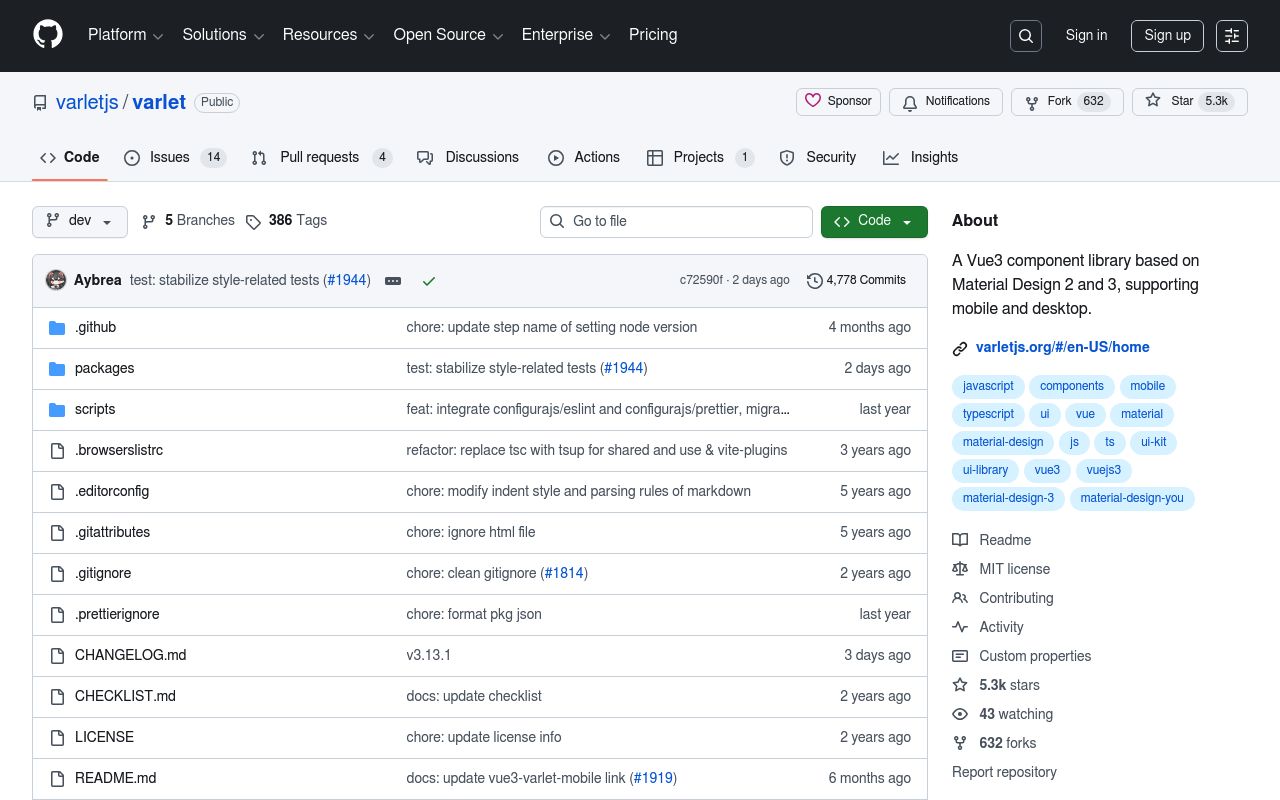
Task: Click Aybrea's avatar thumbnail
Action: [x=56, y=280]
